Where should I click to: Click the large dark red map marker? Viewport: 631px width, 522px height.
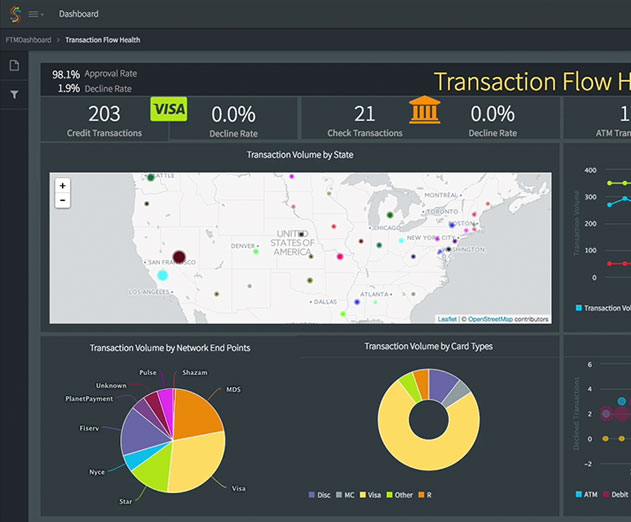pos(179,257)
